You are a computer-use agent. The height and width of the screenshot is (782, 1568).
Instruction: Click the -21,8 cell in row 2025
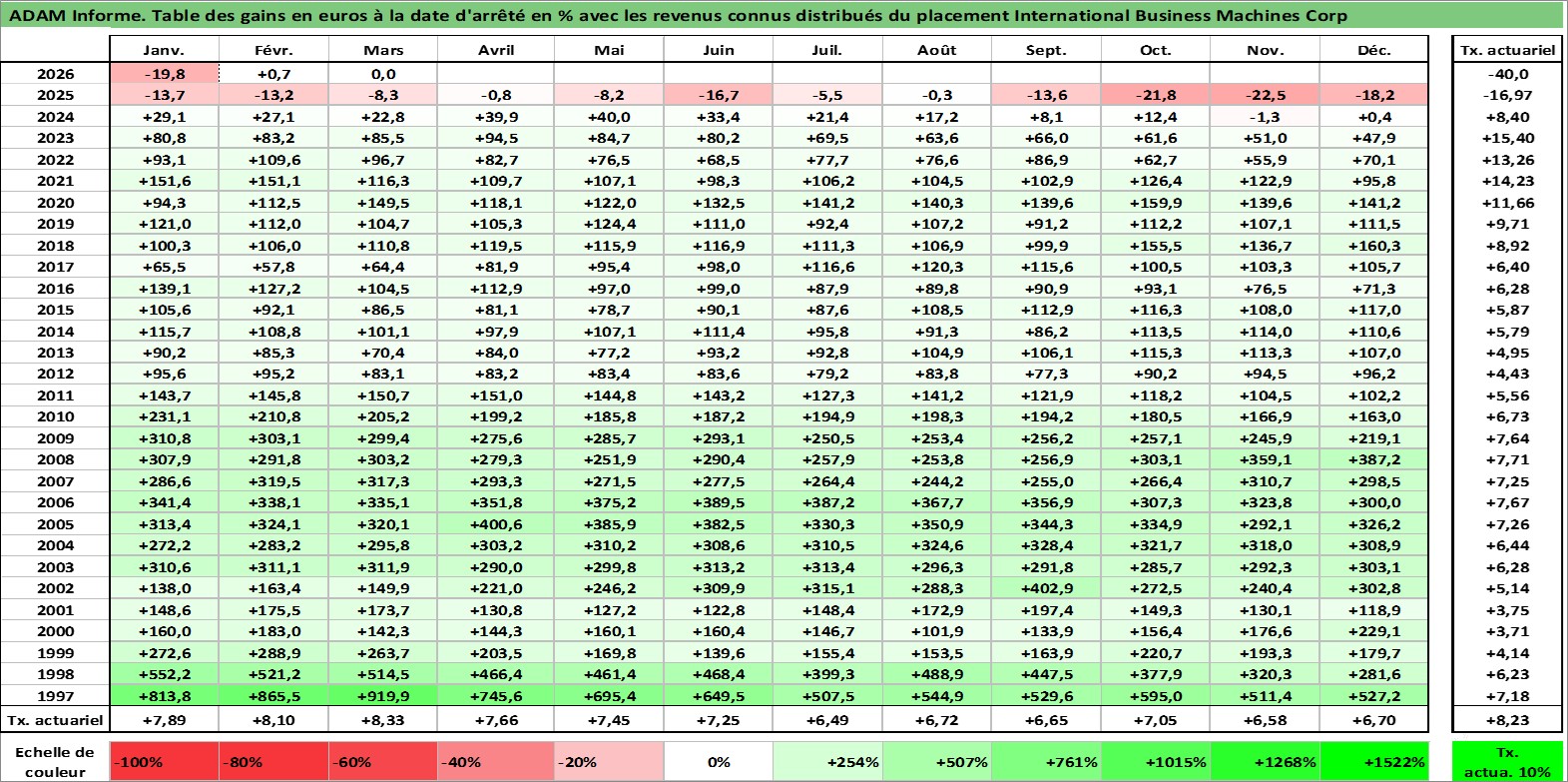click(1156, 95)
